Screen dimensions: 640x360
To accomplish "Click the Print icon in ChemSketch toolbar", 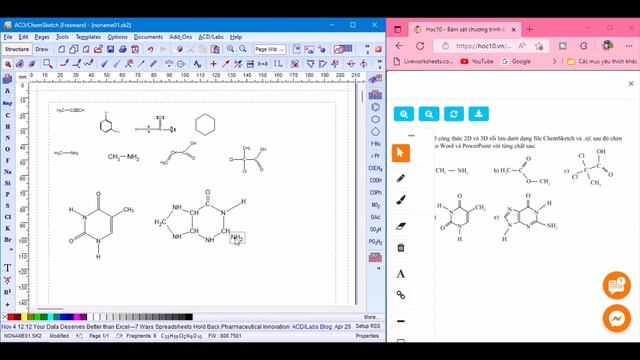I will click(122, 49).
